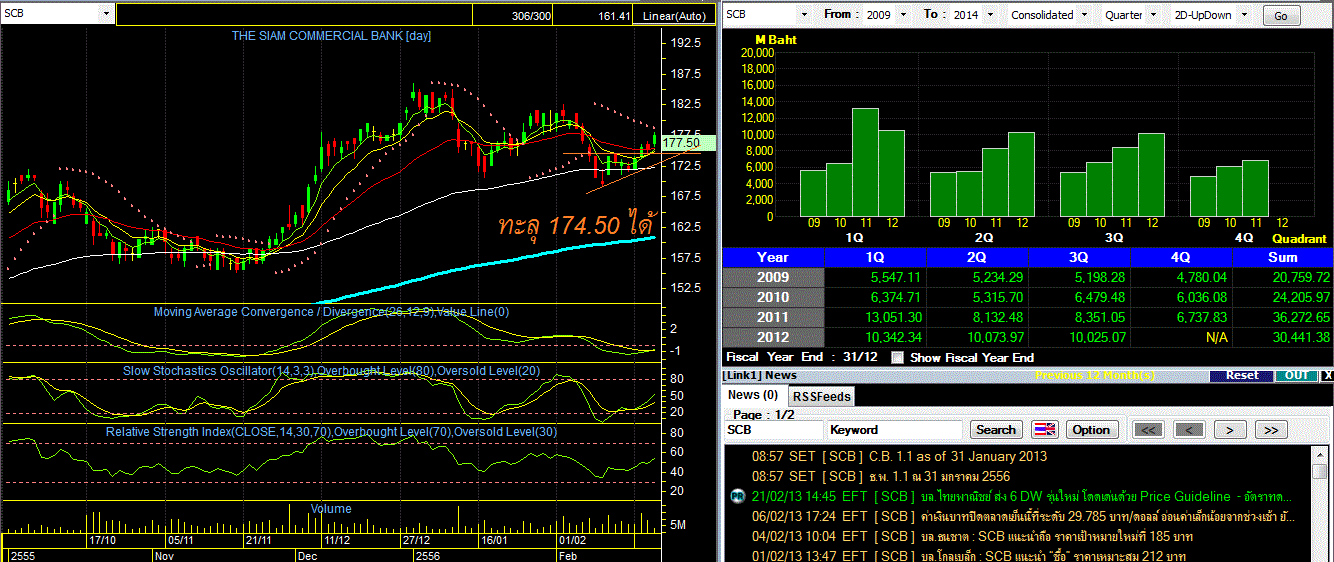Click the 13,051.30 cell for 2011 1Q
Screen dimensions: 1334x562
pos(873,317)
